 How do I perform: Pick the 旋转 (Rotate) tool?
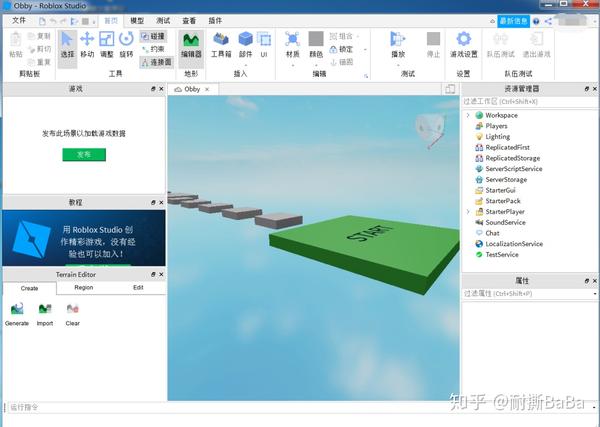(x=126, y=46)
